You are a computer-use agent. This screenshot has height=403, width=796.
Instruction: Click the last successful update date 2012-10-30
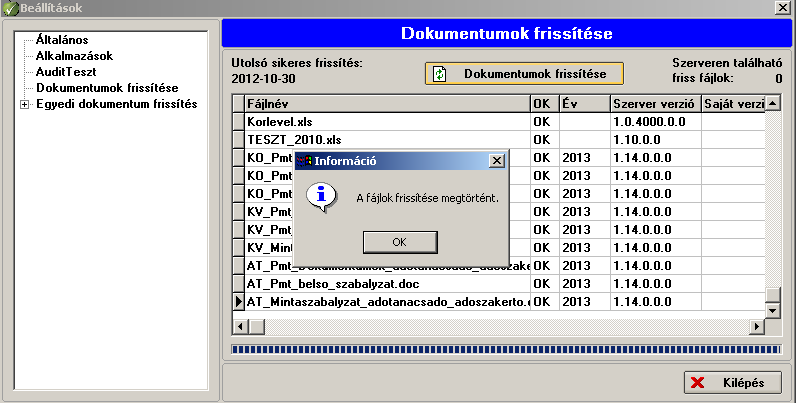coord(263,79)
